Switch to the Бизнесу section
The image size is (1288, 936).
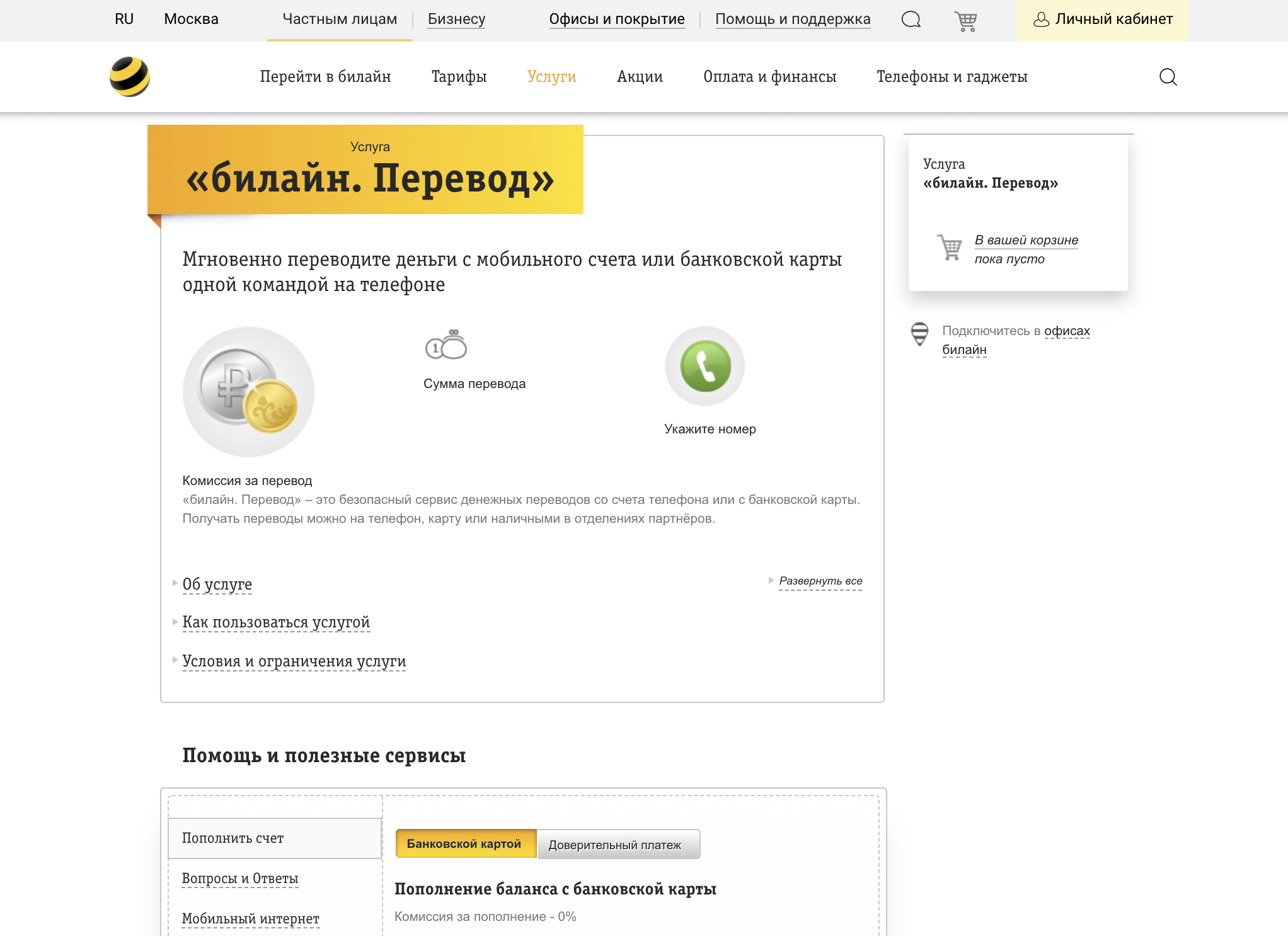click(x=456, y=19)
